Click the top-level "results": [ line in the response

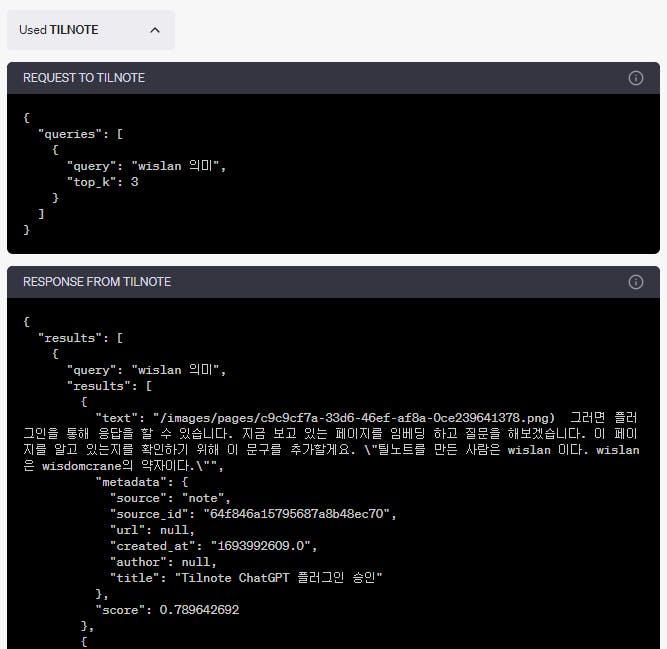[x=81, y=338]
